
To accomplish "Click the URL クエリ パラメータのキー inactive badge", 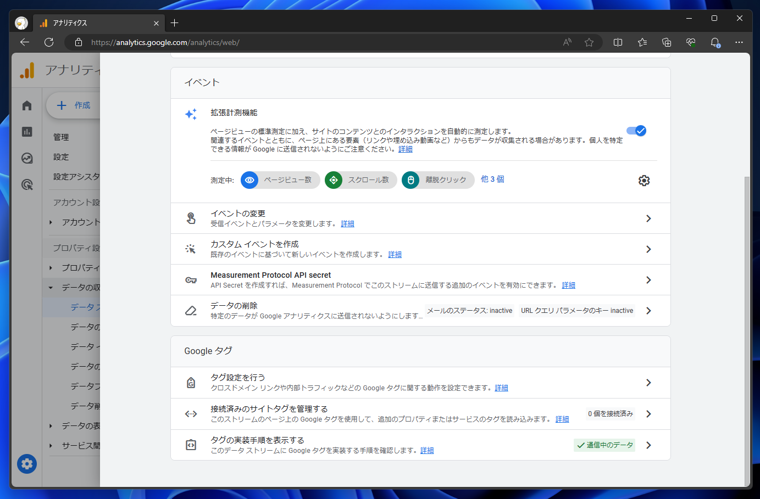I will pyautogui.click(x=577, y=311).
